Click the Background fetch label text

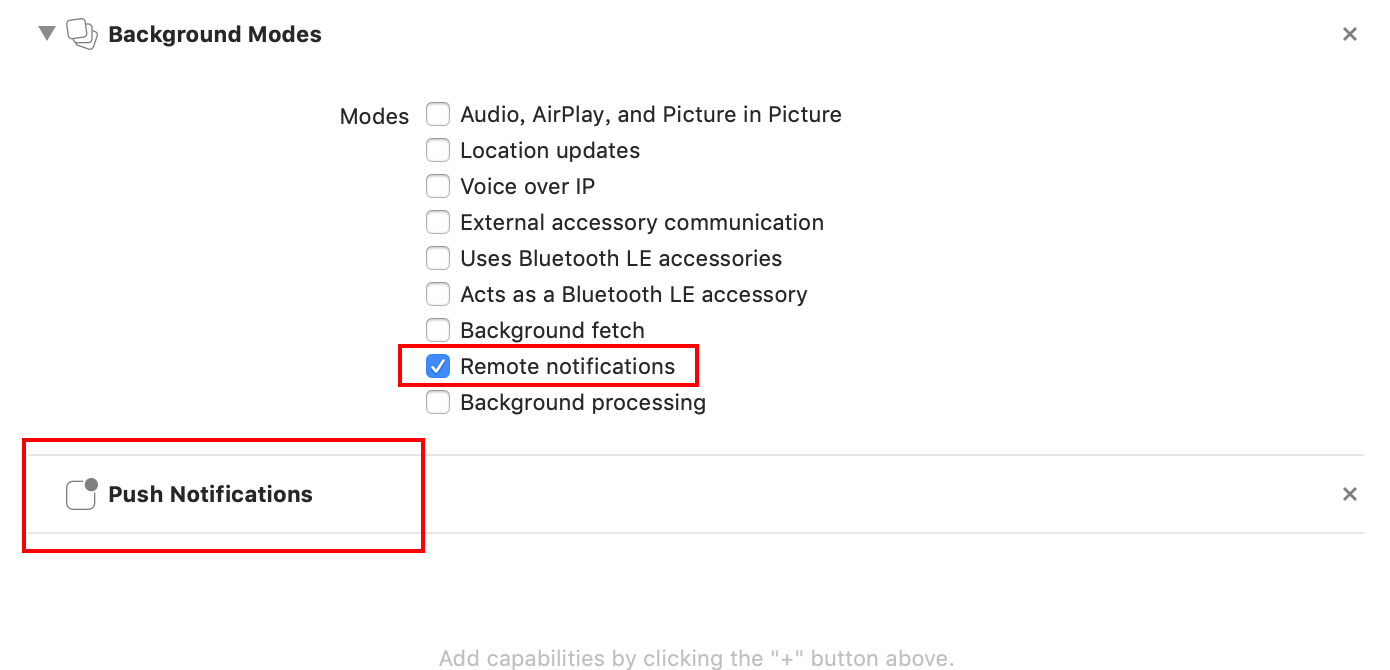pos(552,330)
